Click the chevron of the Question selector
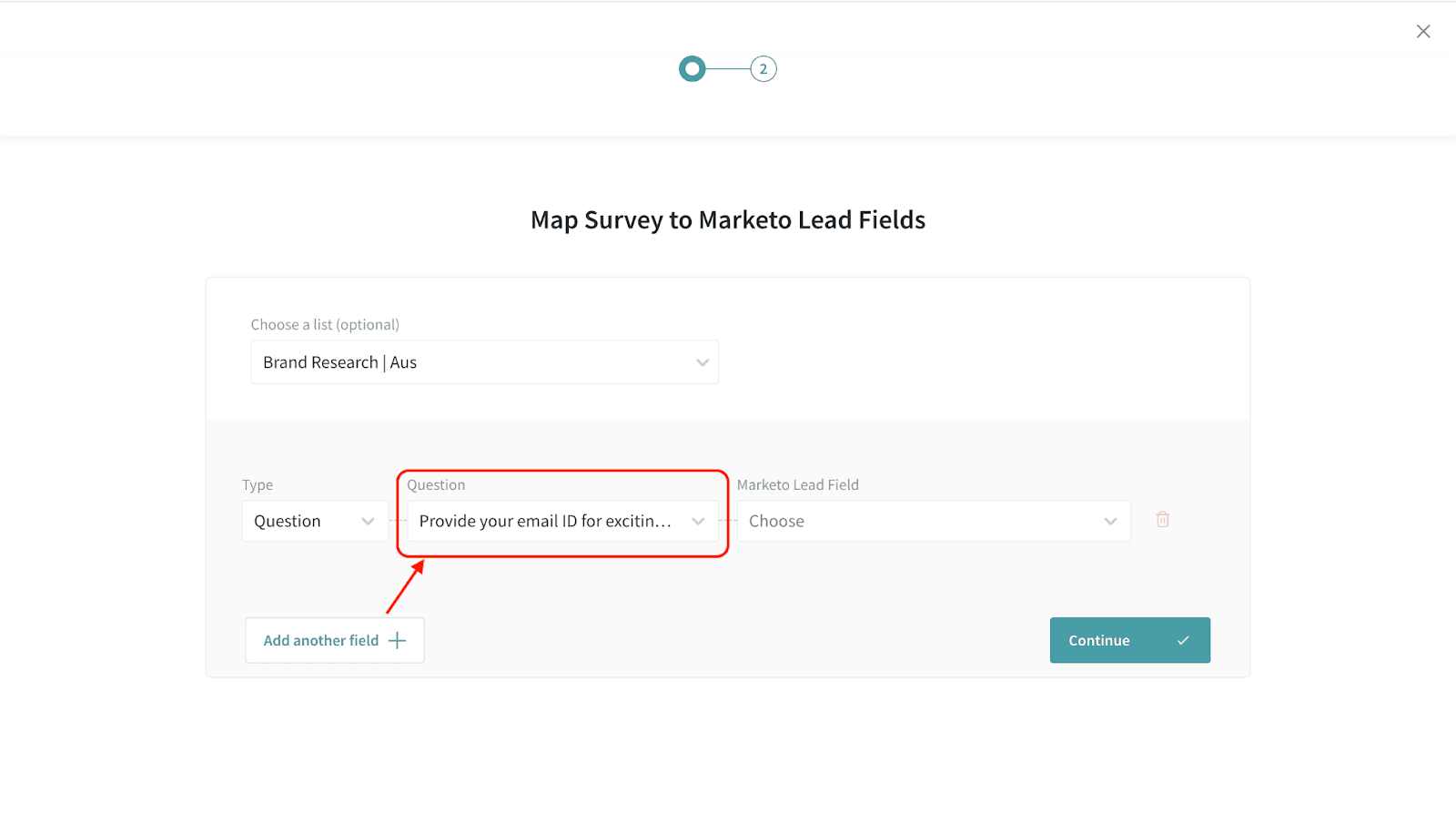1456x824 pixels. click(x=698, y=522)
